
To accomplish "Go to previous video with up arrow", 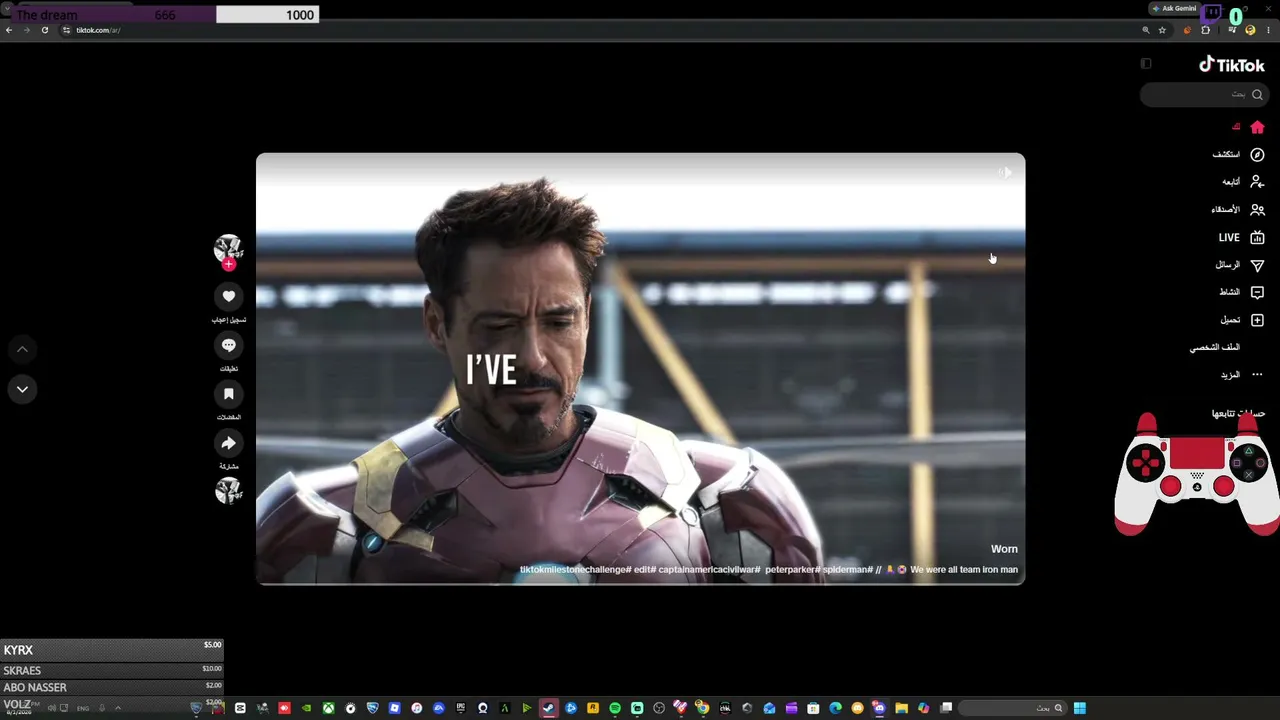I will coord(22,349).
